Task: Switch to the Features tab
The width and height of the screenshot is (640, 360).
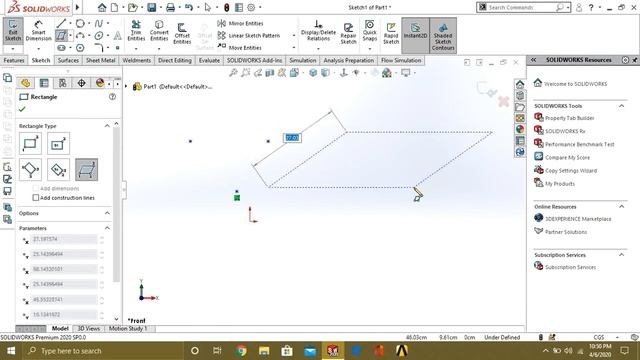Action: click(x=14, y=60)
